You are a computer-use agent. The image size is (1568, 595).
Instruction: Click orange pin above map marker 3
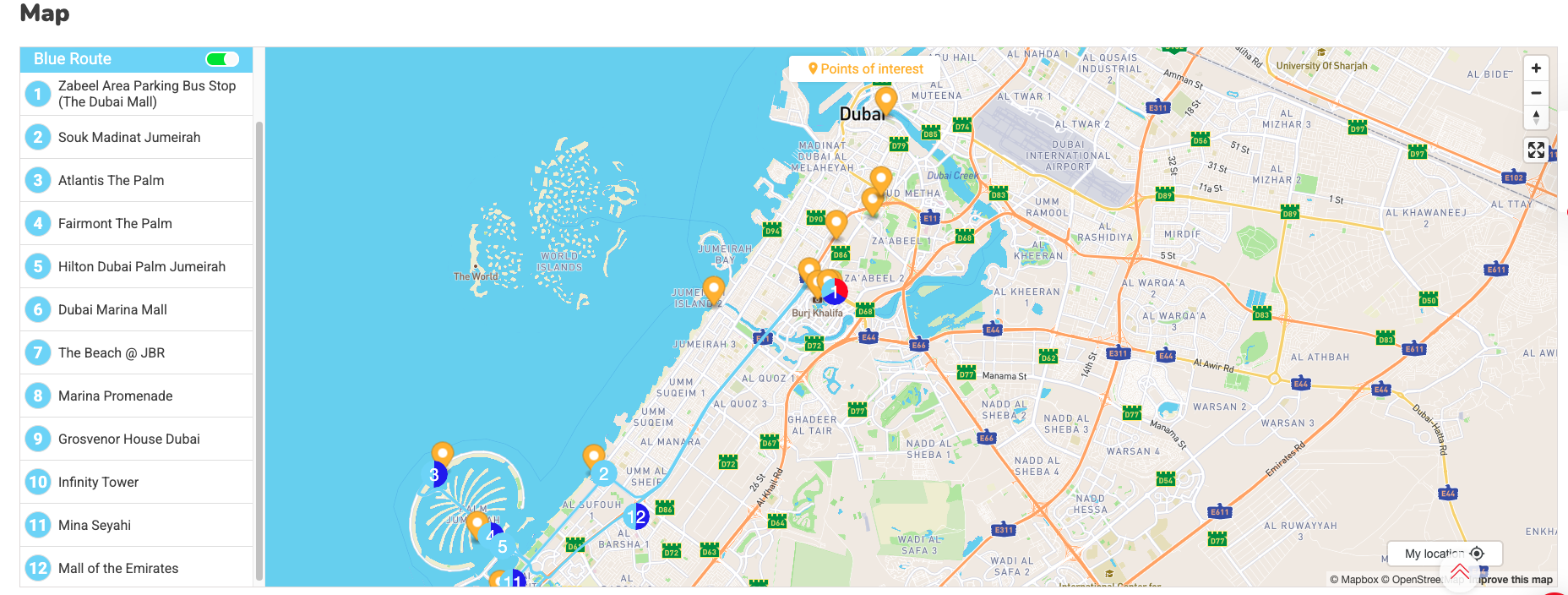coord(443,456)
